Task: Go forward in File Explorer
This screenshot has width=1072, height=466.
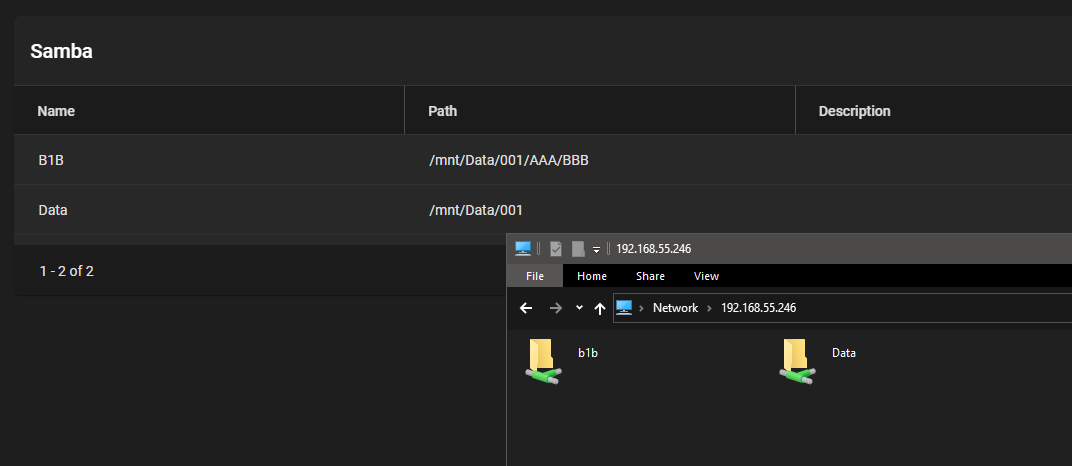Action: pos(556,308)
